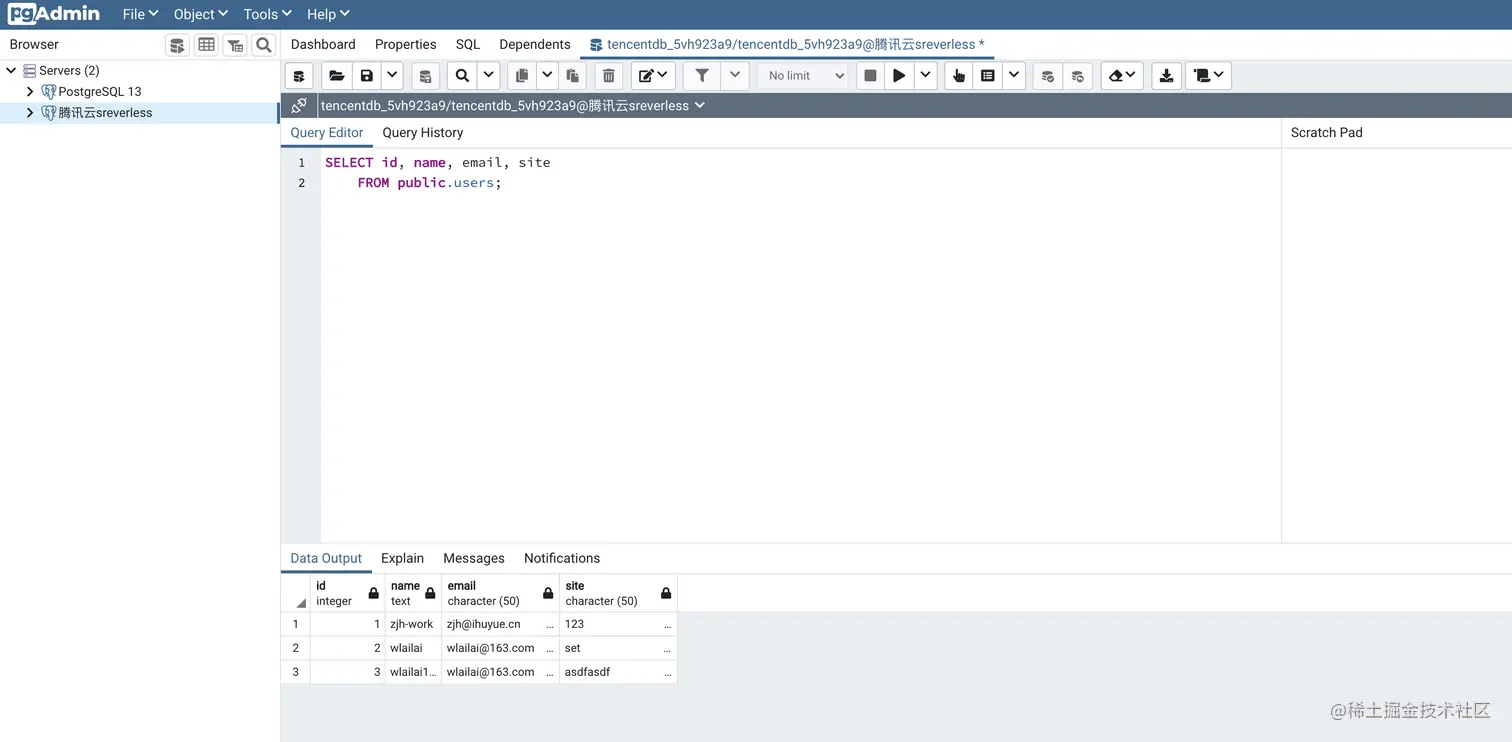
Task: Click the Find magnifier icon in the query toolbar
Action: [462, 76]
